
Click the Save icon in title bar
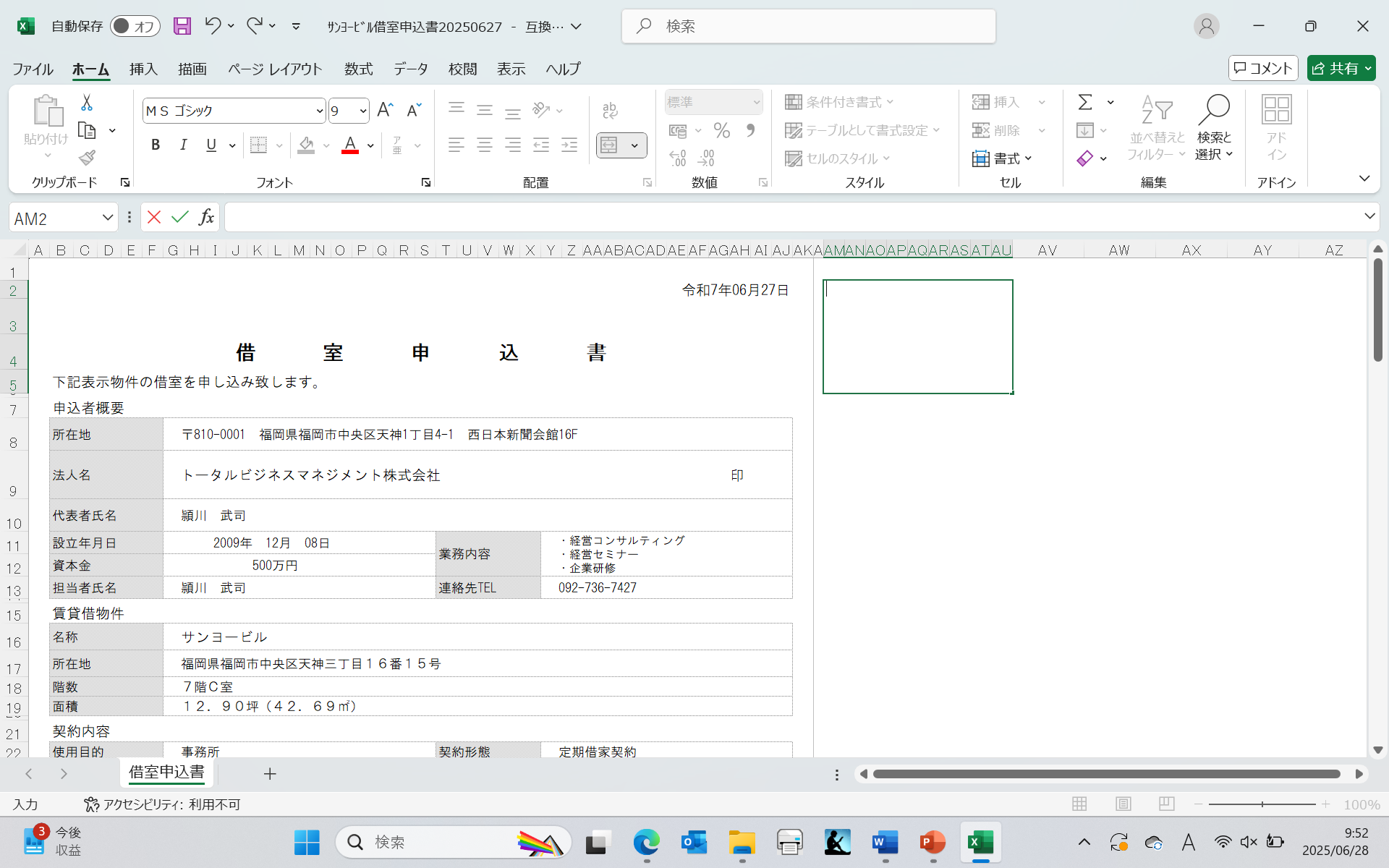182,26
